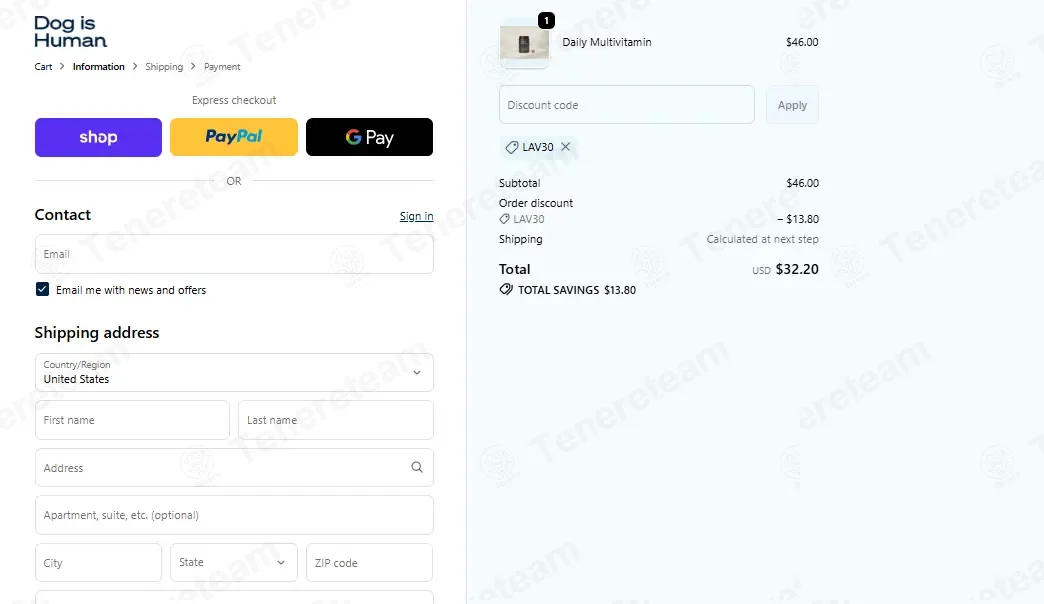Jump to the Shipping breadcrumb step
This screenshot has height=604, width=1044.
tap(164, 67)
